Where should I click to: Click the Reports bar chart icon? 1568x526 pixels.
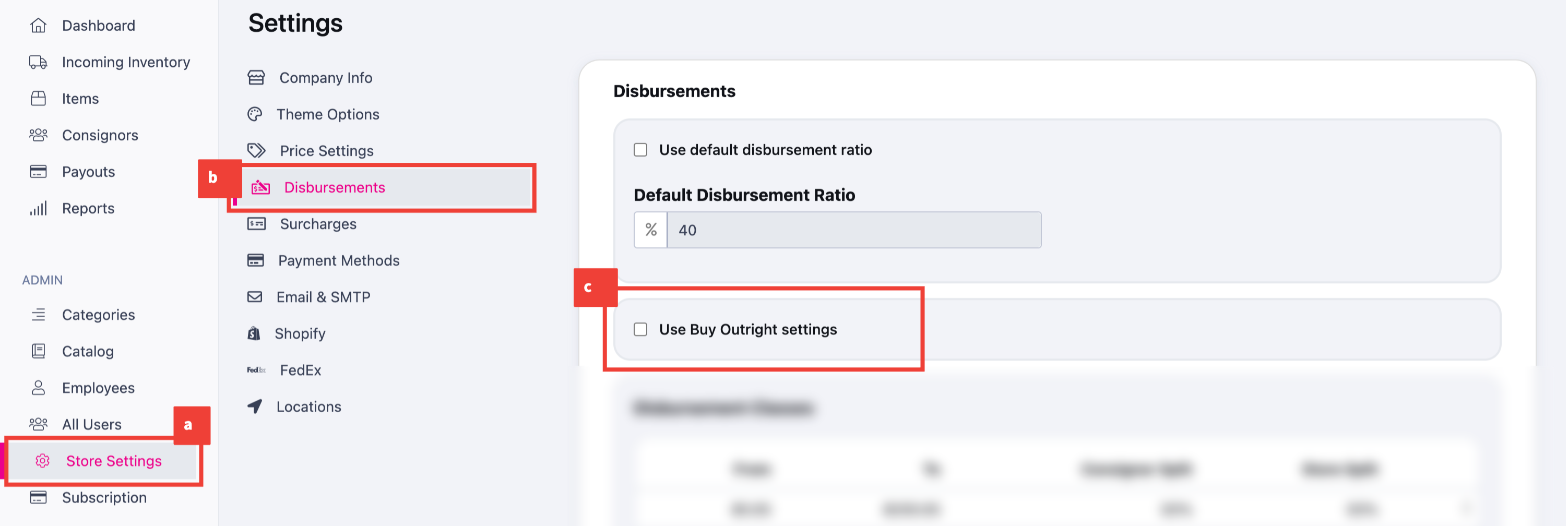[x=38, y=208]
